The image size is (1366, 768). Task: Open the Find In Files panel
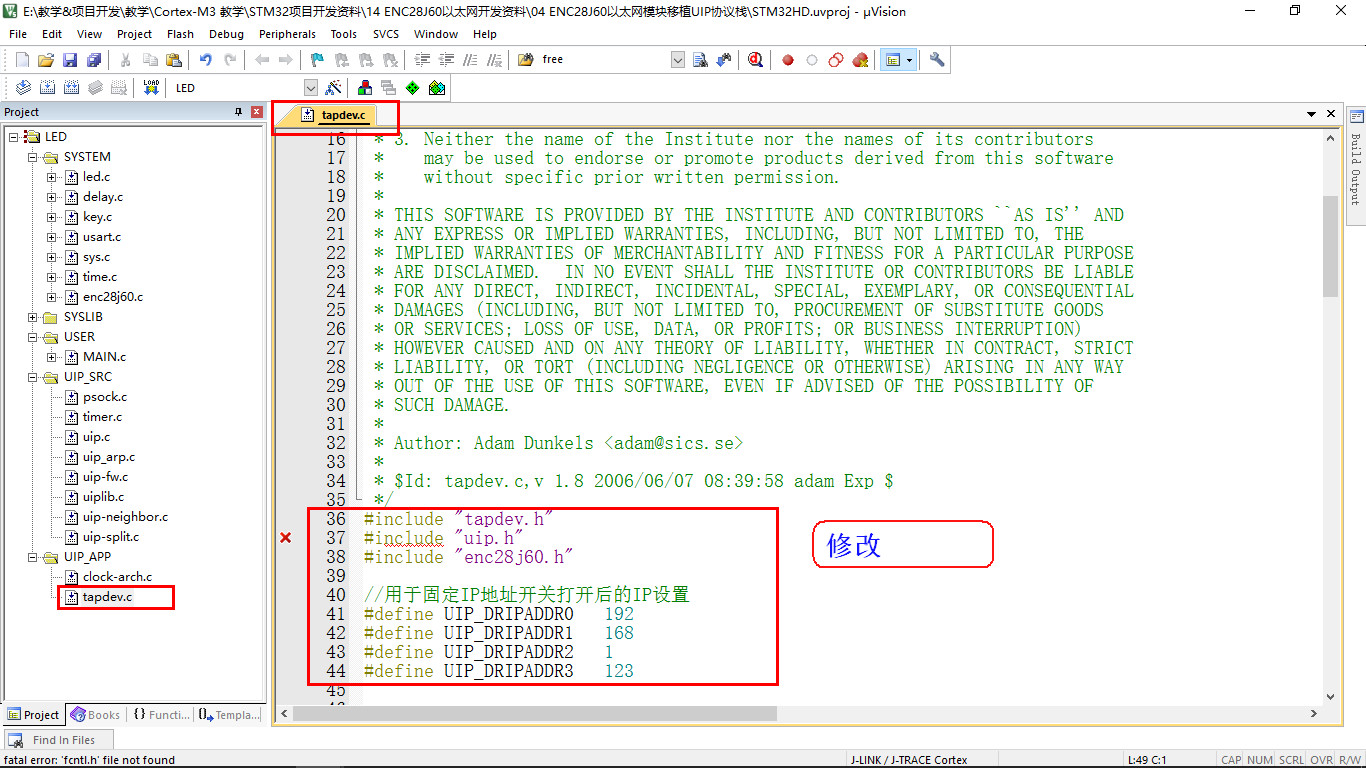(x=55, y=740)
